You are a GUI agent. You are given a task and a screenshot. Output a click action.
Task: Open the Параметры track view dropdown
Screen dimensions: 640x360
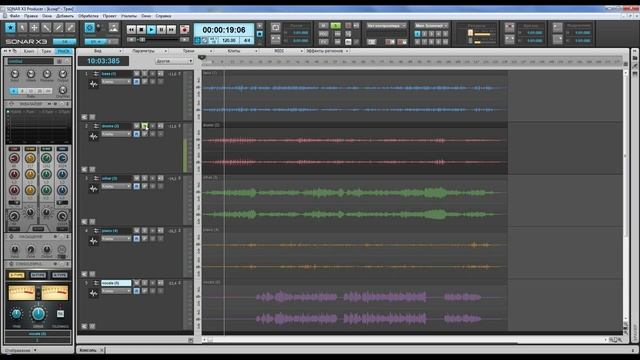[145, 51]
